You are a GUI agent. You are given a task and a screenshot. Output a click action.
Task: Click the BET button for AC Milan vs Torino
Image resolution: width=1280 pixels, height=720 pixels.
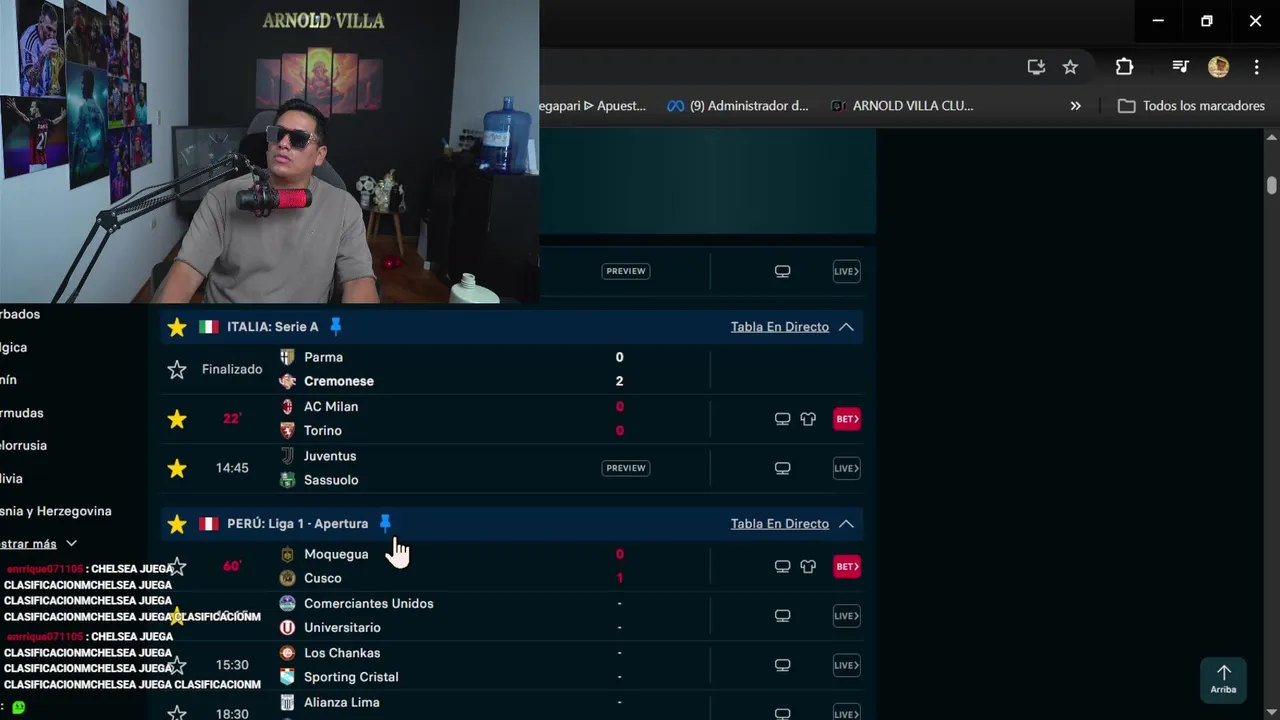[846, 419]
